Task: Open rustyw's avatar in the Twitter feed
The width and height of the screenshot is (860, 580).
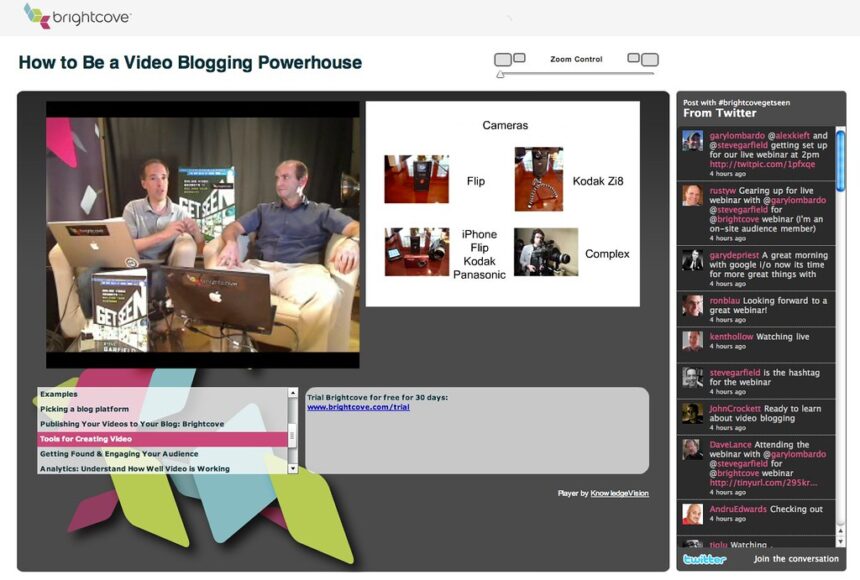Action: 693,195
